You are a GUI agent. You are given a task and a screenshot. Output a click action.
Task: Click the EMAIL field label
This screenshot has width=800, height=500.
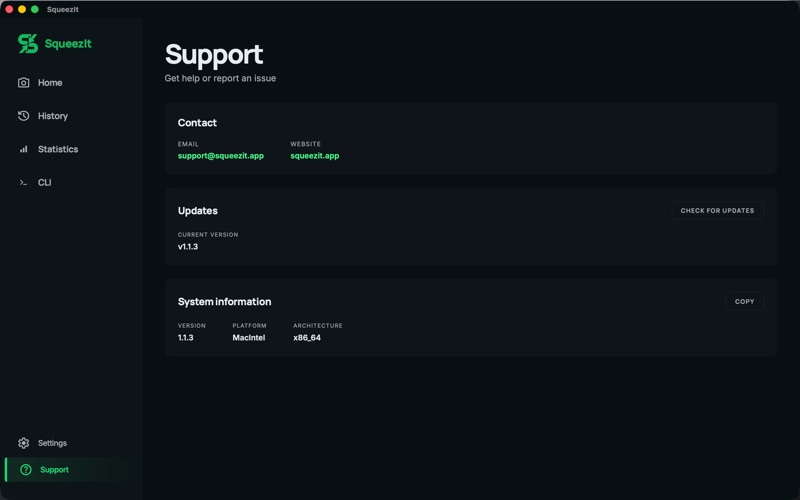[188, 144]
